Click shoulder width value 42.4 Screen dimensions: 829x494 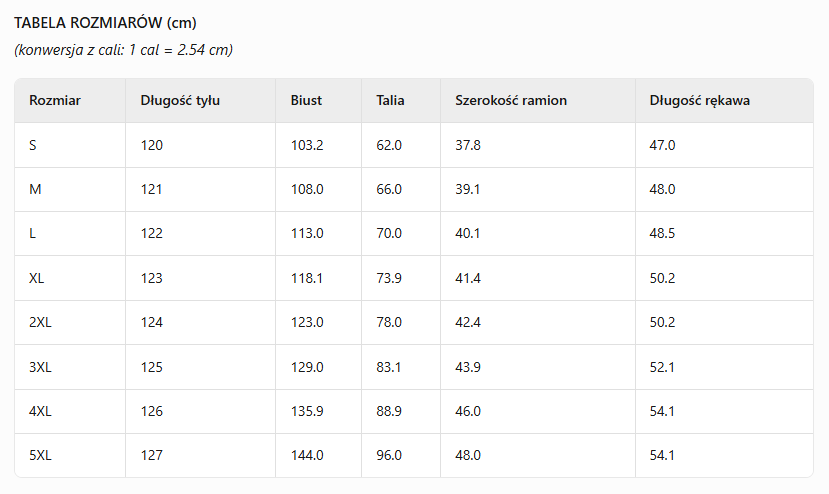[468, 322]
